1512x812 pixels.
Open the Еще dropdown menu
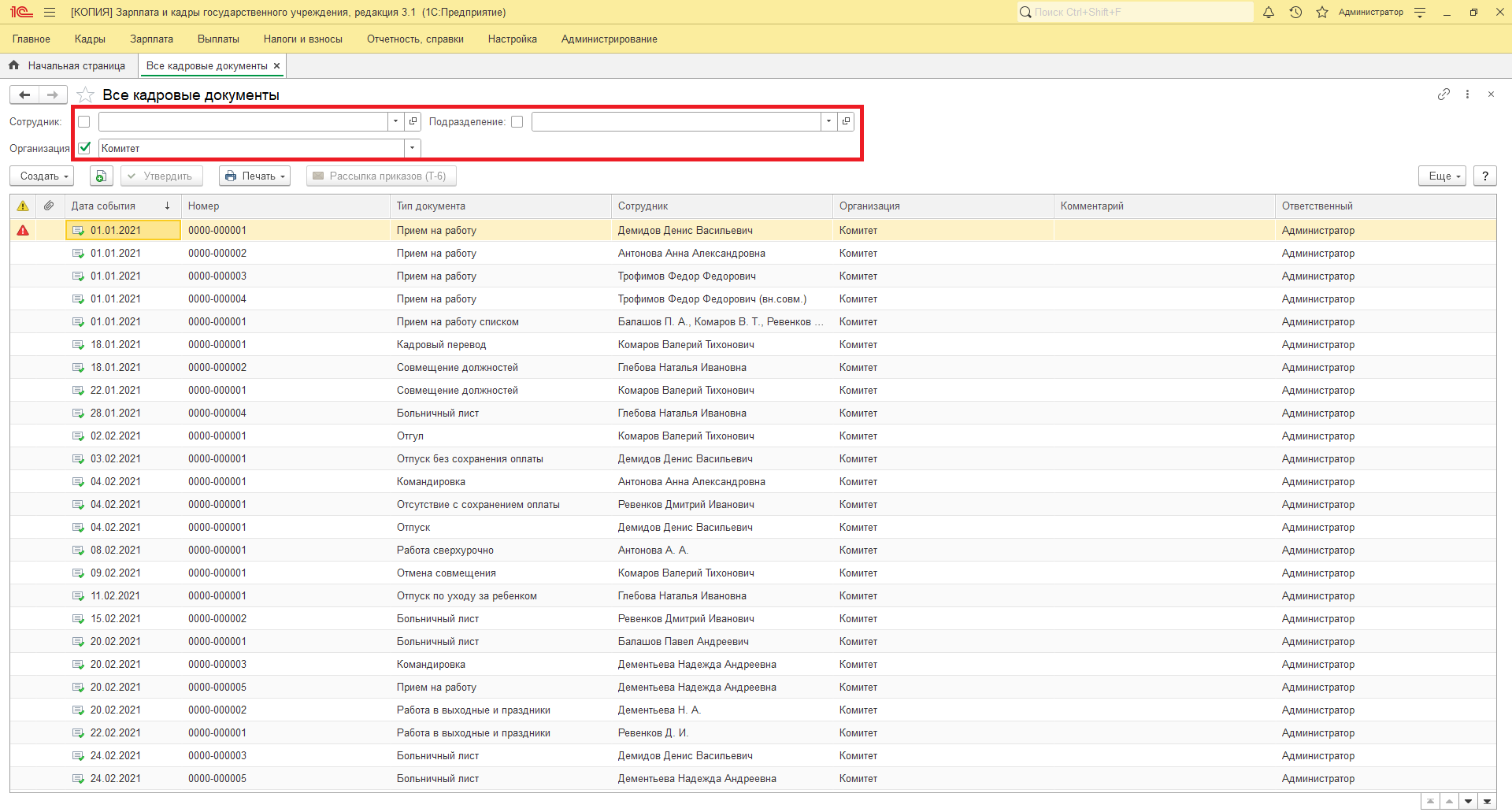click(1442, 176)
